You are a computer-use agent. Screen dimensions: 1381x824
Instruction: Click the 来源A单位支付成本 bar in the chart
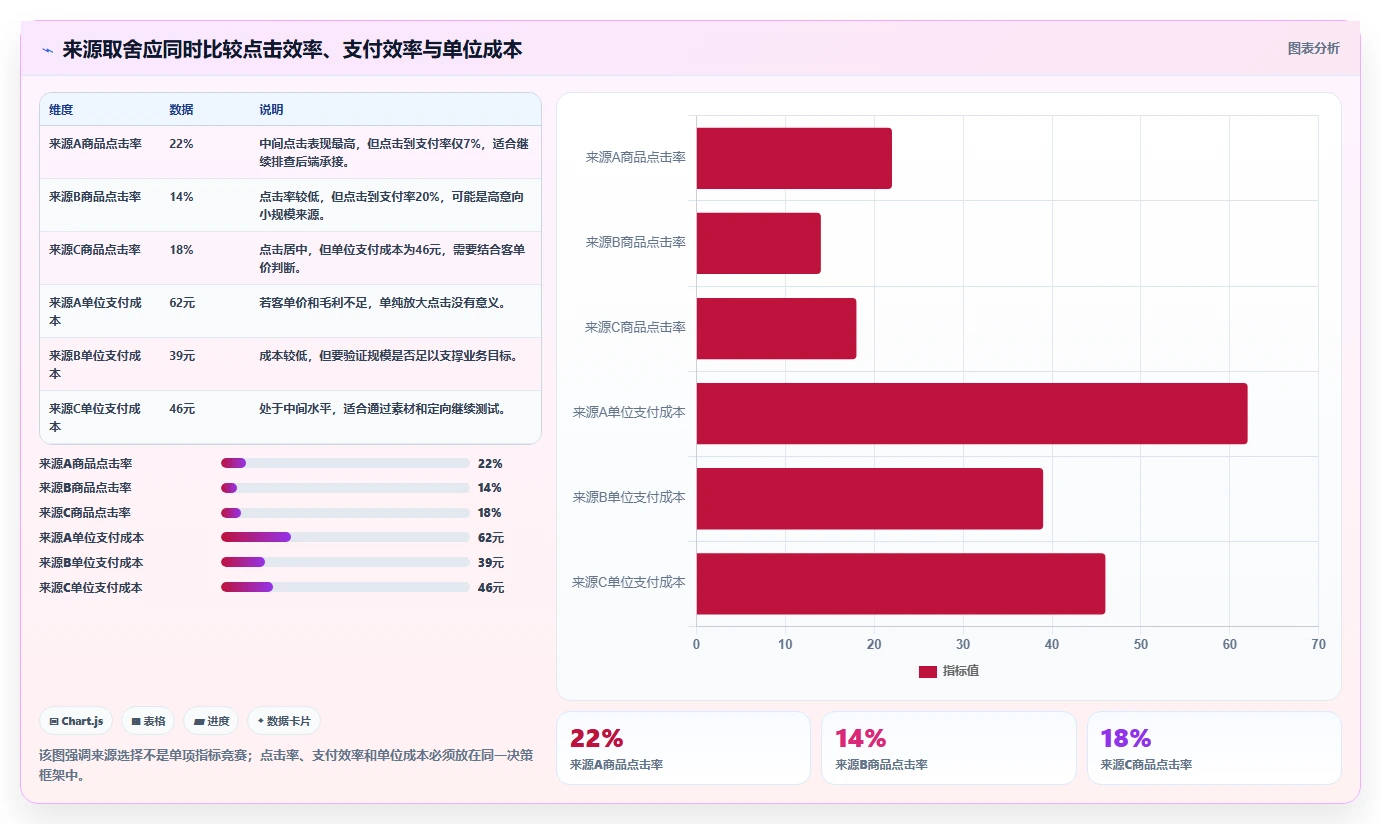(972, 413)
